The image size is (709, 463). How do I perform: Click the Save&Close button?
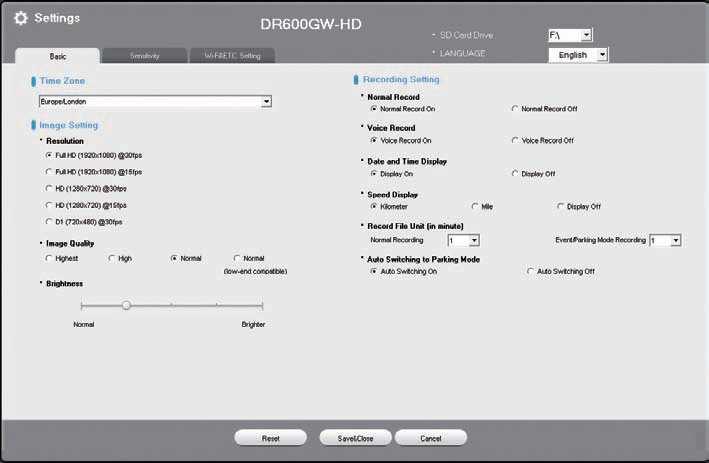click(355, 438)
